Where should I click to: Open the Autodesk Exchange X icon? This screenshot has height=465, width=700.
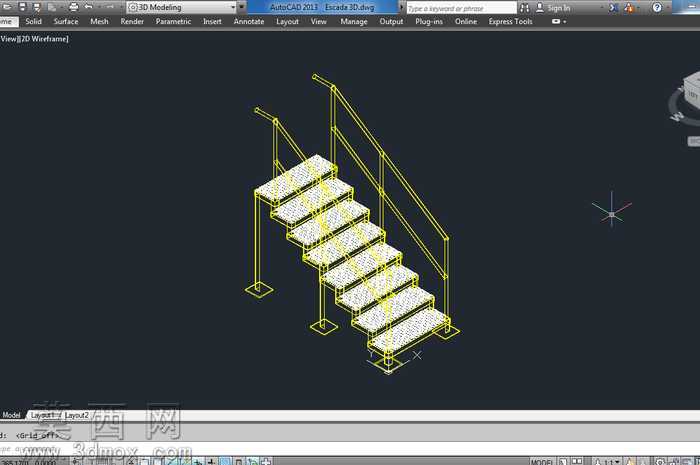[614, 8]
